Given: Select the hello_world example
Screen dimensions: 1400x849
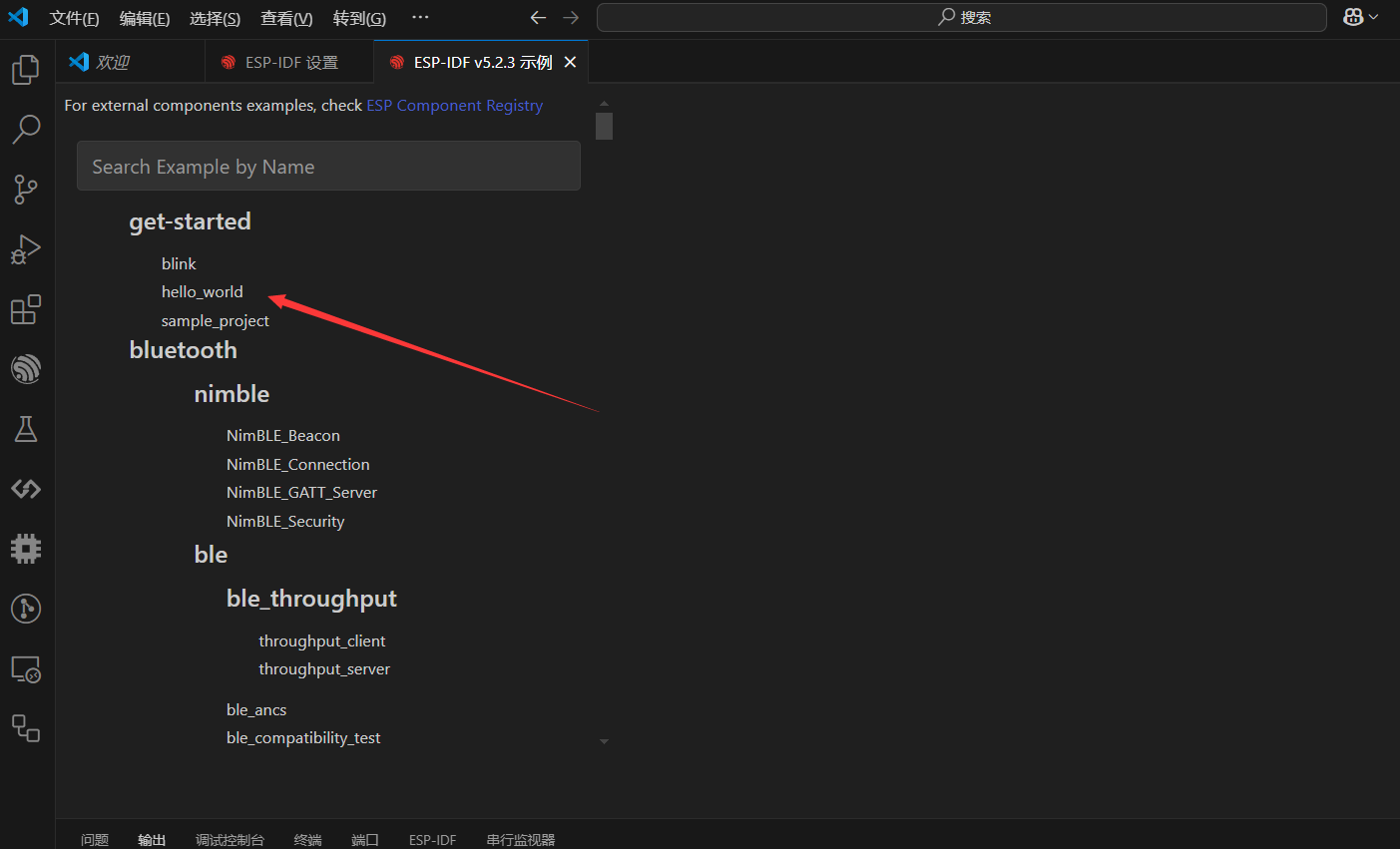Looking at the screenshot, I should [x=203, y=292].
